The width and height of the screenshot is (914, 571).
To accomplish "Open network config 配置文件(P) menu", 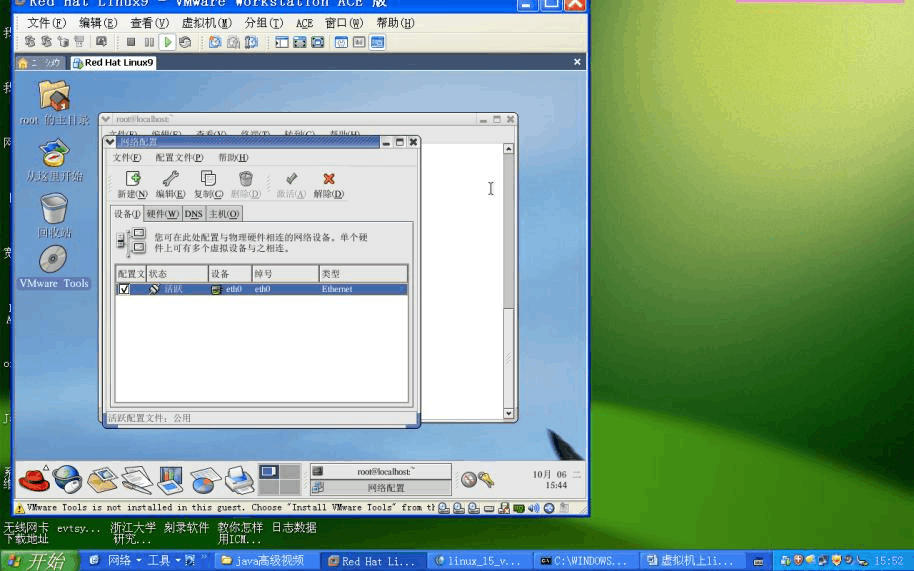I will pyautogui.click(x=179, y=157).
